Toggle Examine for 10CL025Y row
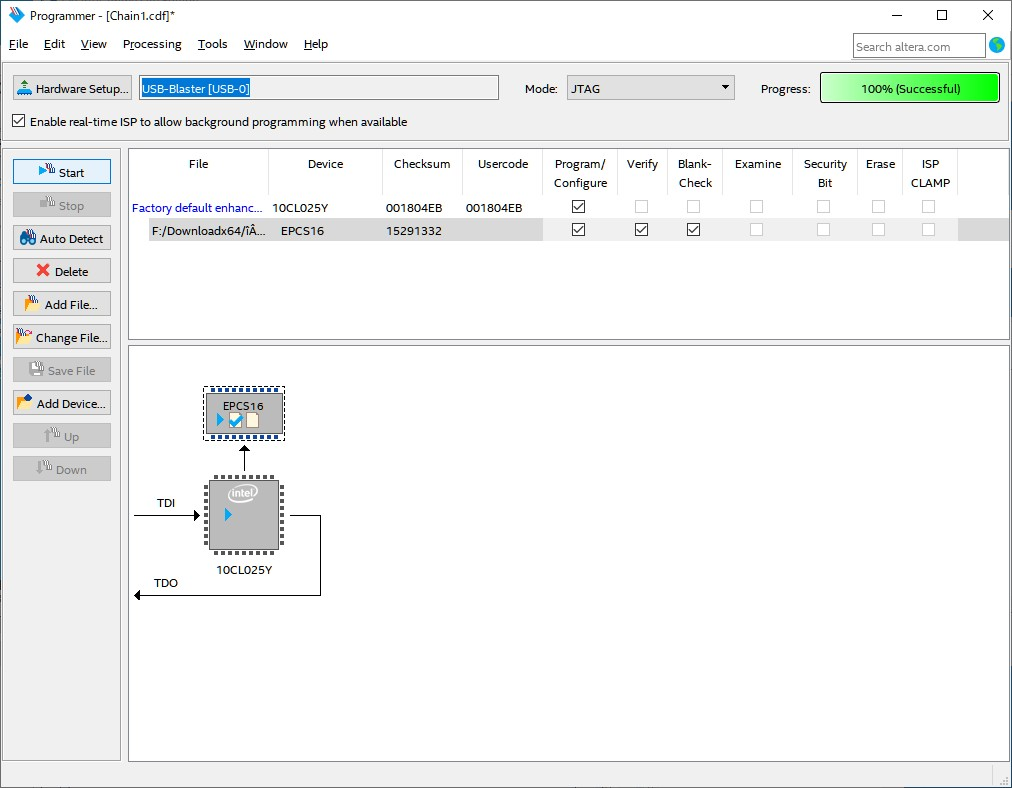Screen dimensions: 1012x788 (756, 207)
